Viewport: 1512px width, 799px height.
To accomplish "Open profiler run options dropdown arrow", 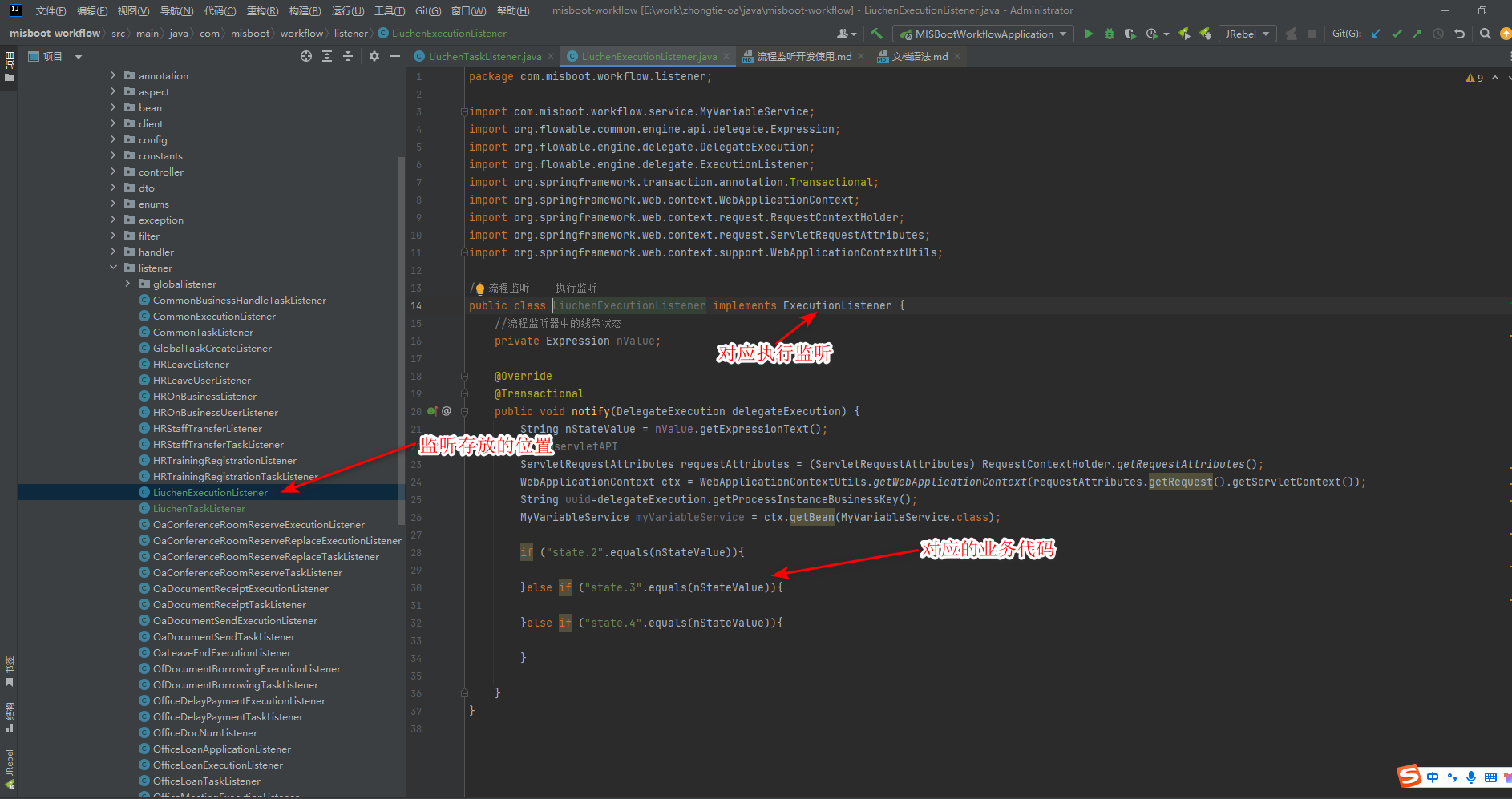I will [x=1166, y=34].
